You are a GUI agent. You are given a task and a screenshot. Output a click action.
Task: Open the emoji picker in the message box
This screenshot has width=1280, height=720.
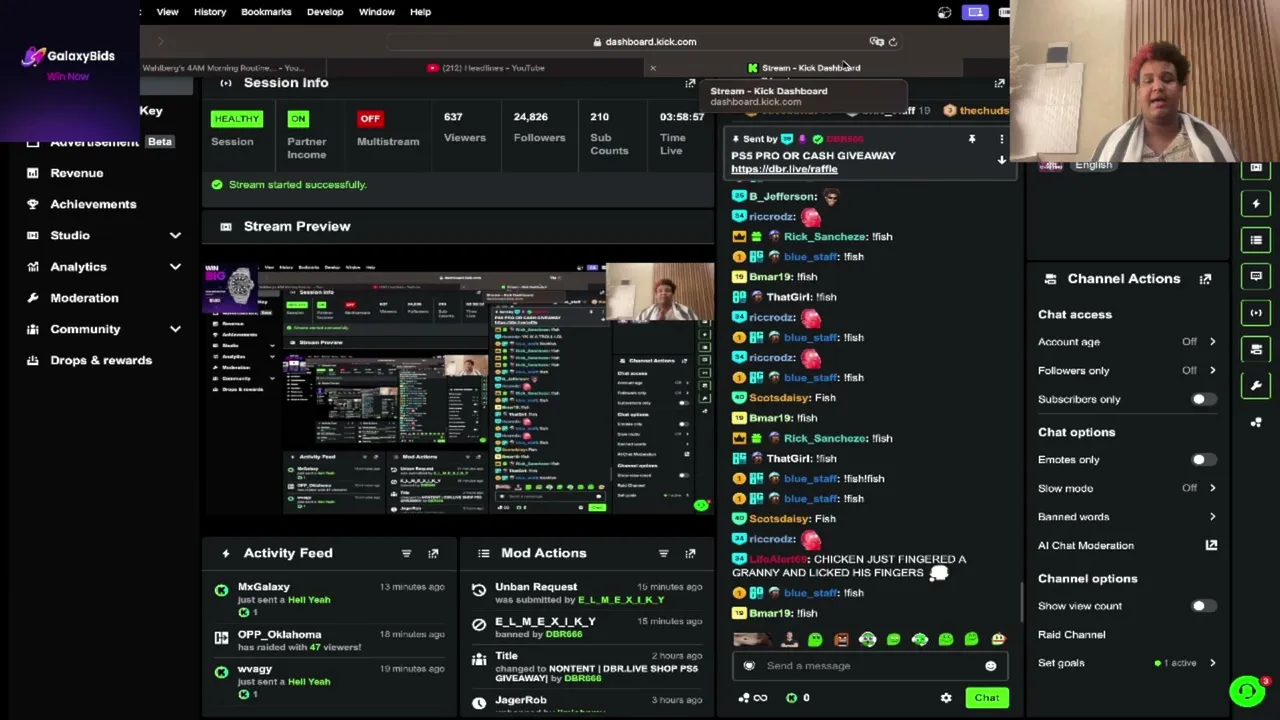990,666
